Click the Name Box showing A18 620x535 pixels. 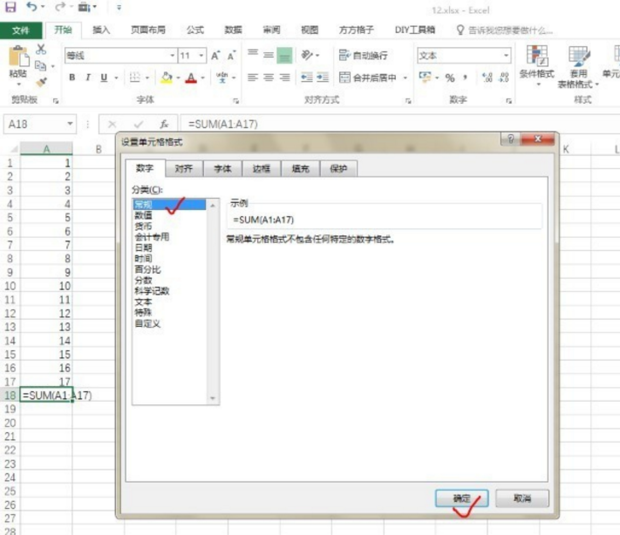click(40, 124)
